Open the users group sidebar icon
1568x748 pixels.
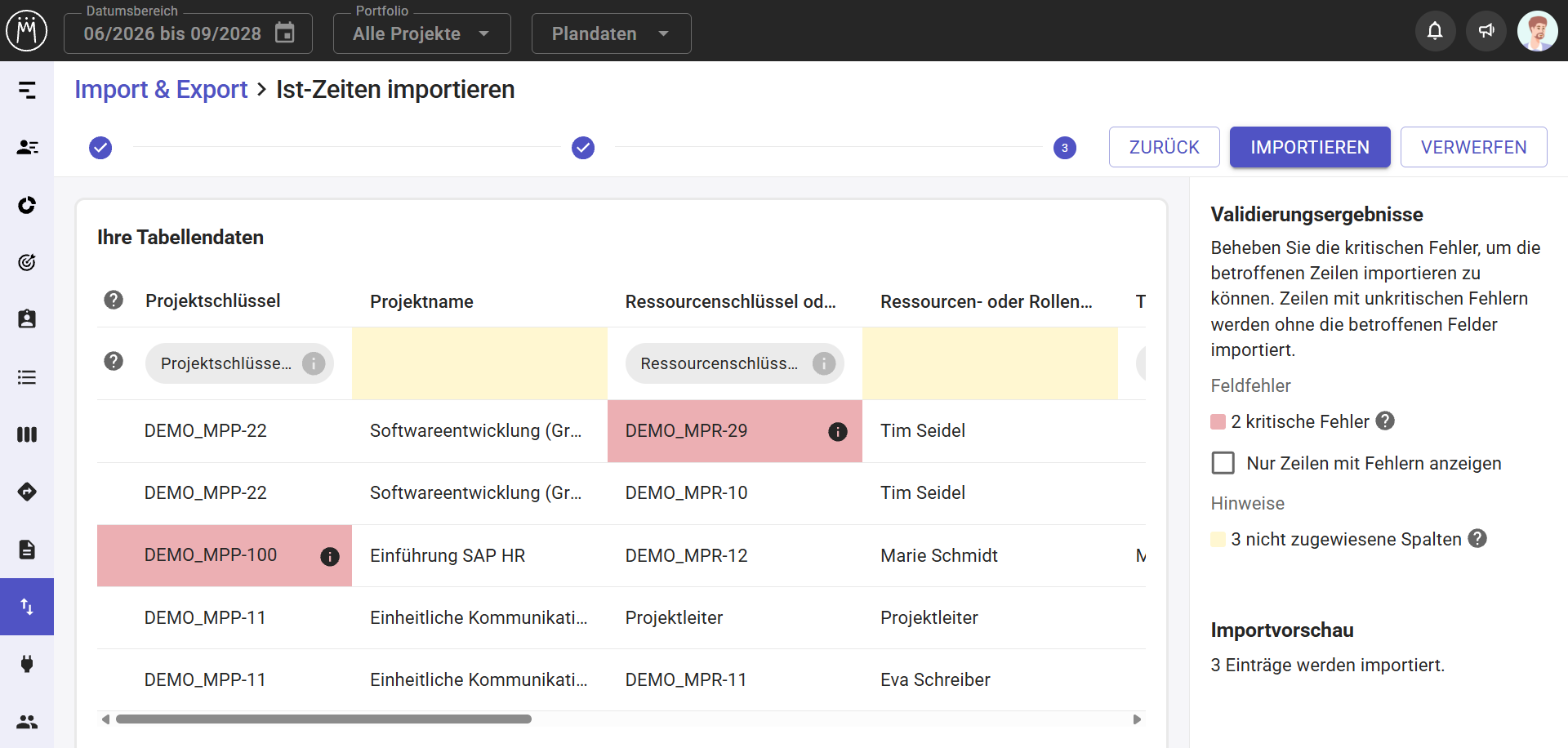tap(27, 722)
